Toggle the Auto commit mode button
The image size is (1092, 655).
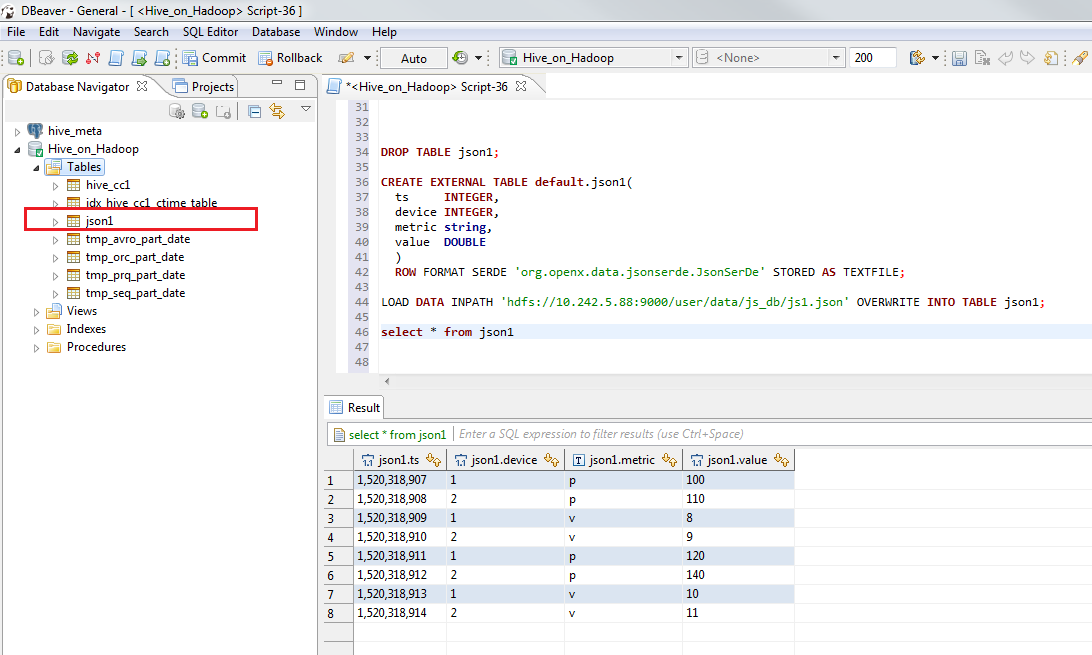(x=413, y=57)
